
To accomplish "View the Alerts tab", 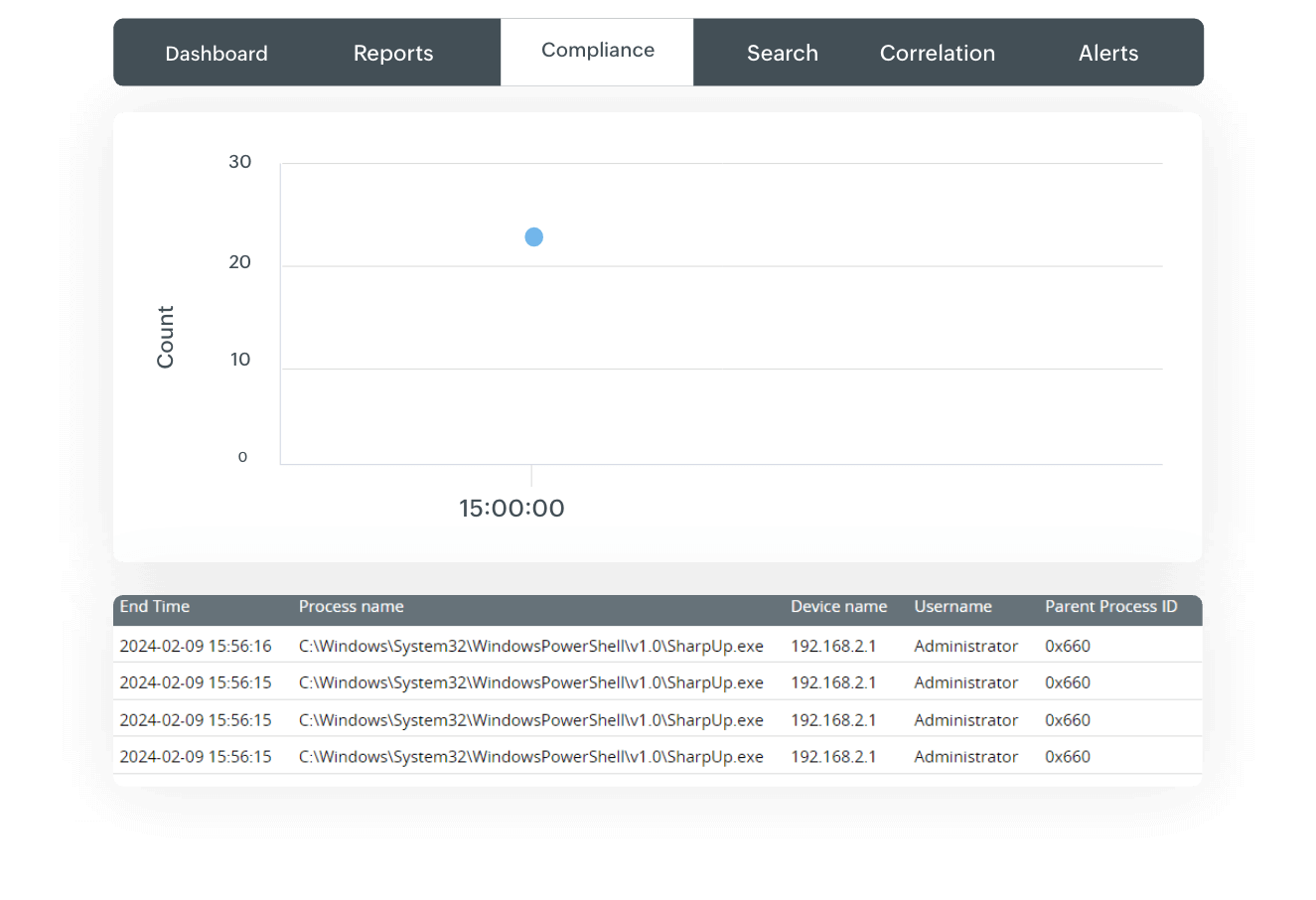I will tap(1108, 53).
